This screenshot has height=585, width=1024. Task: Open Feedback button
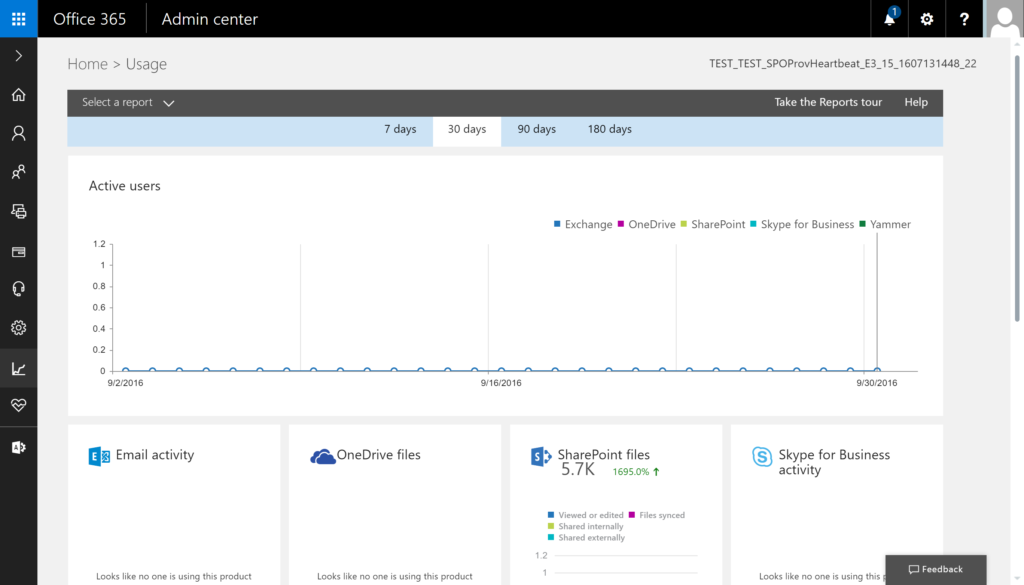(x=936, y=569)
